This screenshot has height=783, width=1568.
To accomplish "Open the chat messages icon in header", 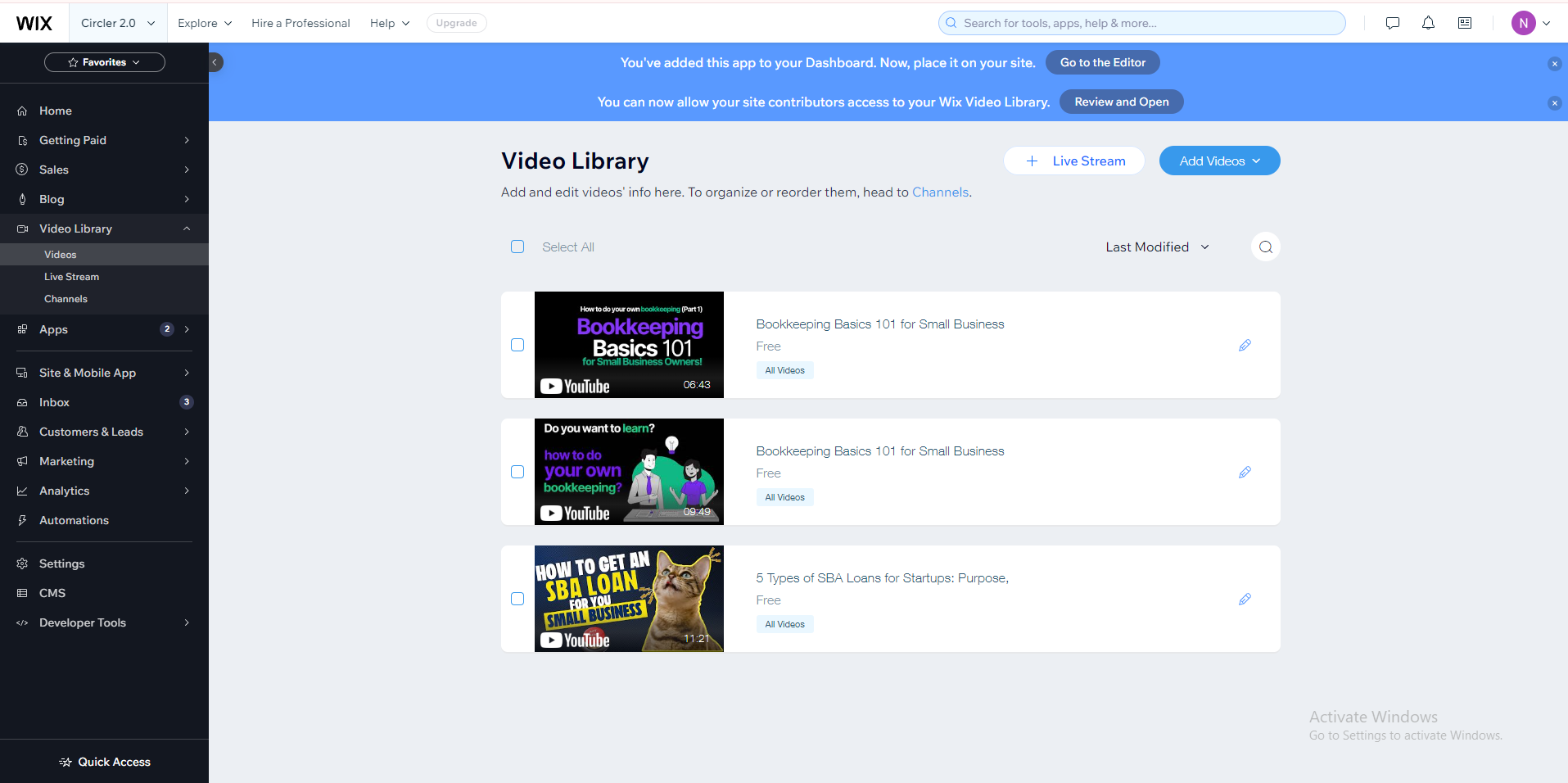I will click(x=1392, y=23).
